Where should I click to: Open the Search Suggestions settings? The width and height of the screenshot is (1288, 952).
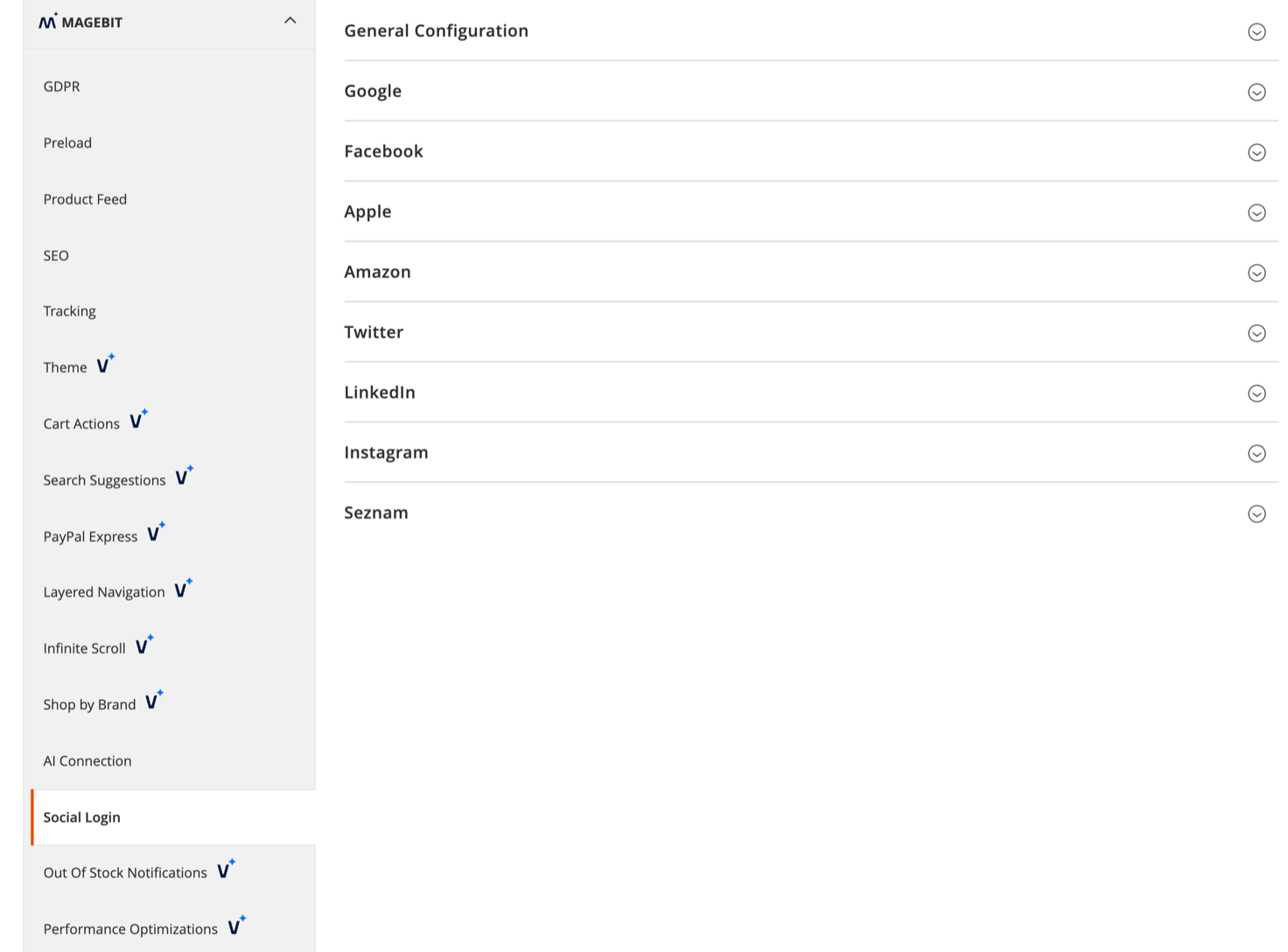point(104,480)
